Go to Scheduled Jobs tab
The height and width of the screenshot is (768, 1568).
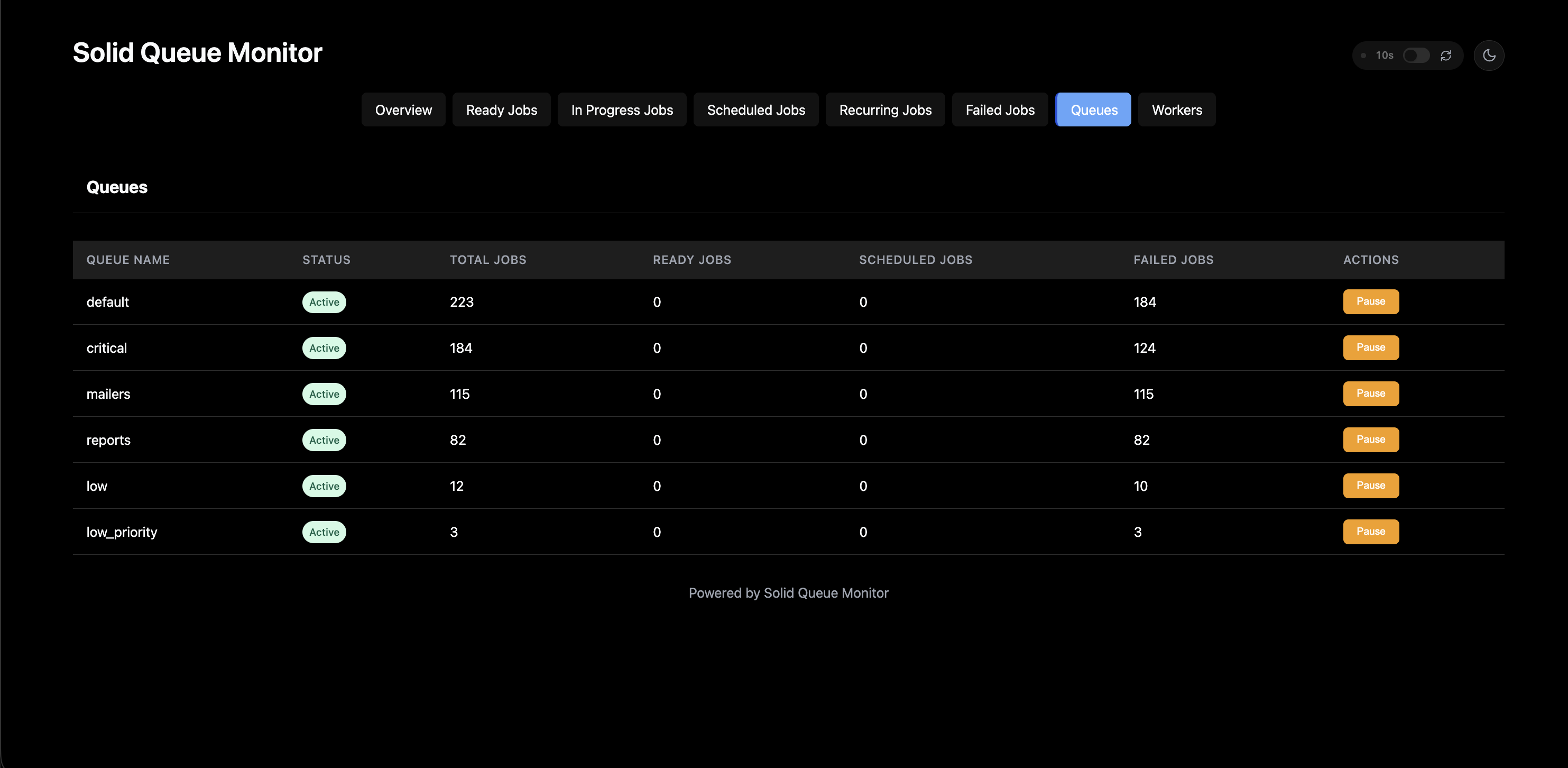[x=755, y=109]
